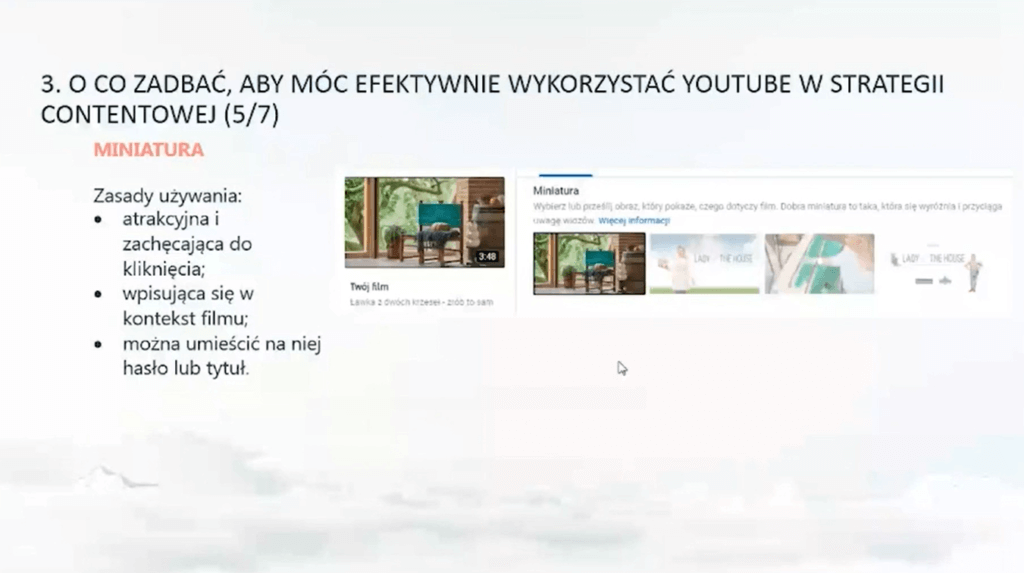Click the 'Zasady używania:' text
The image size is (1024, 573).
(x=167, y=196)
